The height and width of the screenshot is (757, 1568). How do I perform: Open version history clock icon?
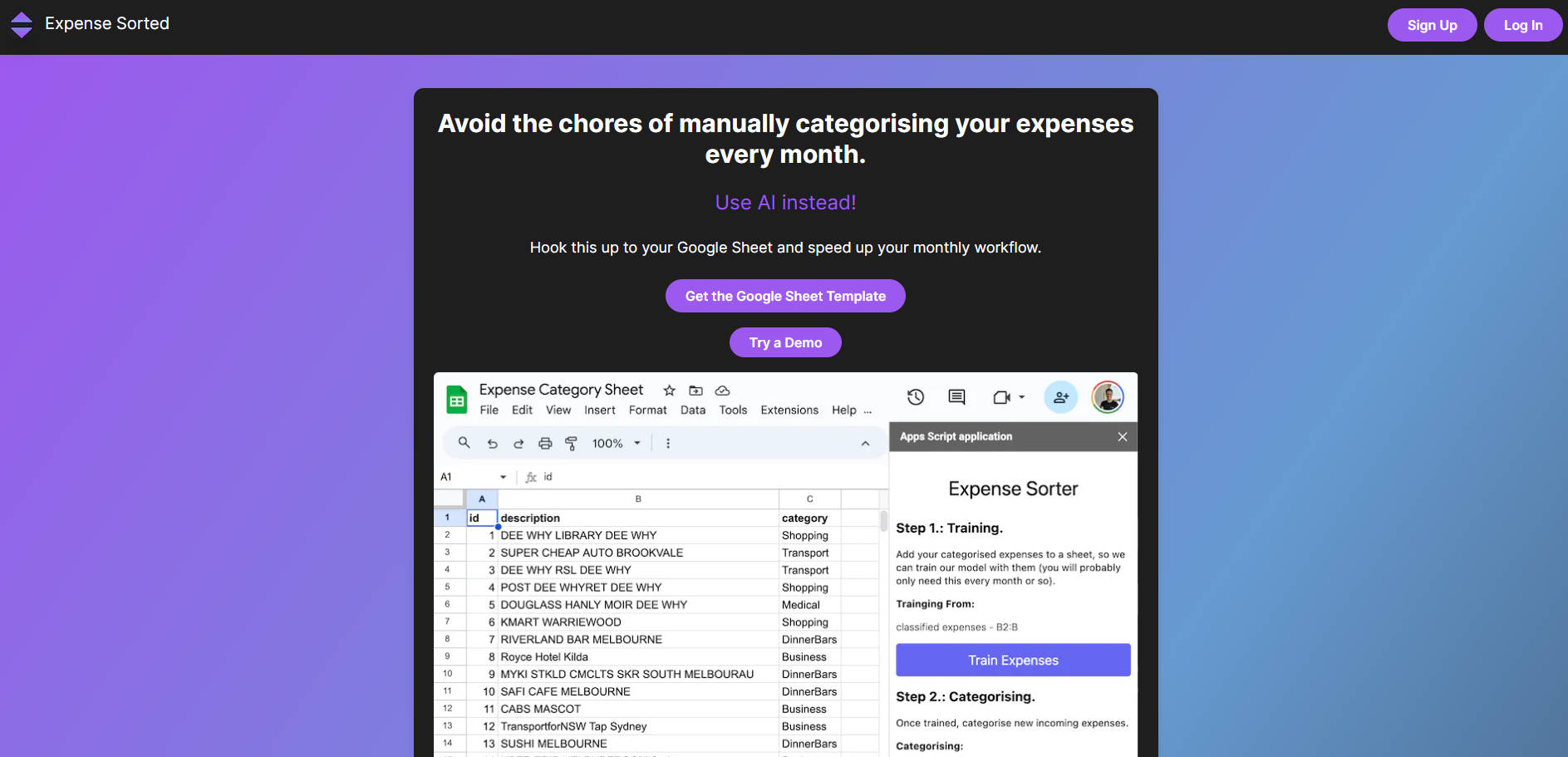click(915, 397)
